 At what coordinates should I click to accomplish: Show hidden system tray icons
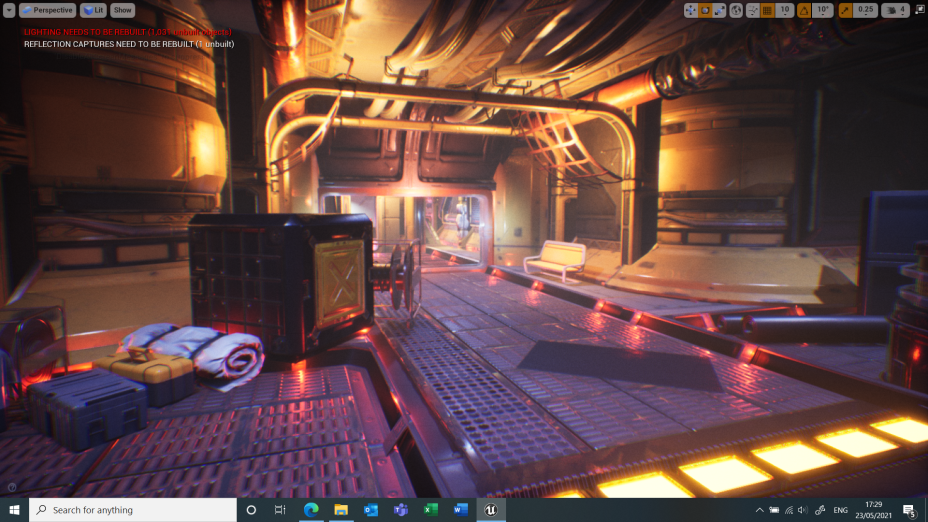[x=759, y=510]
